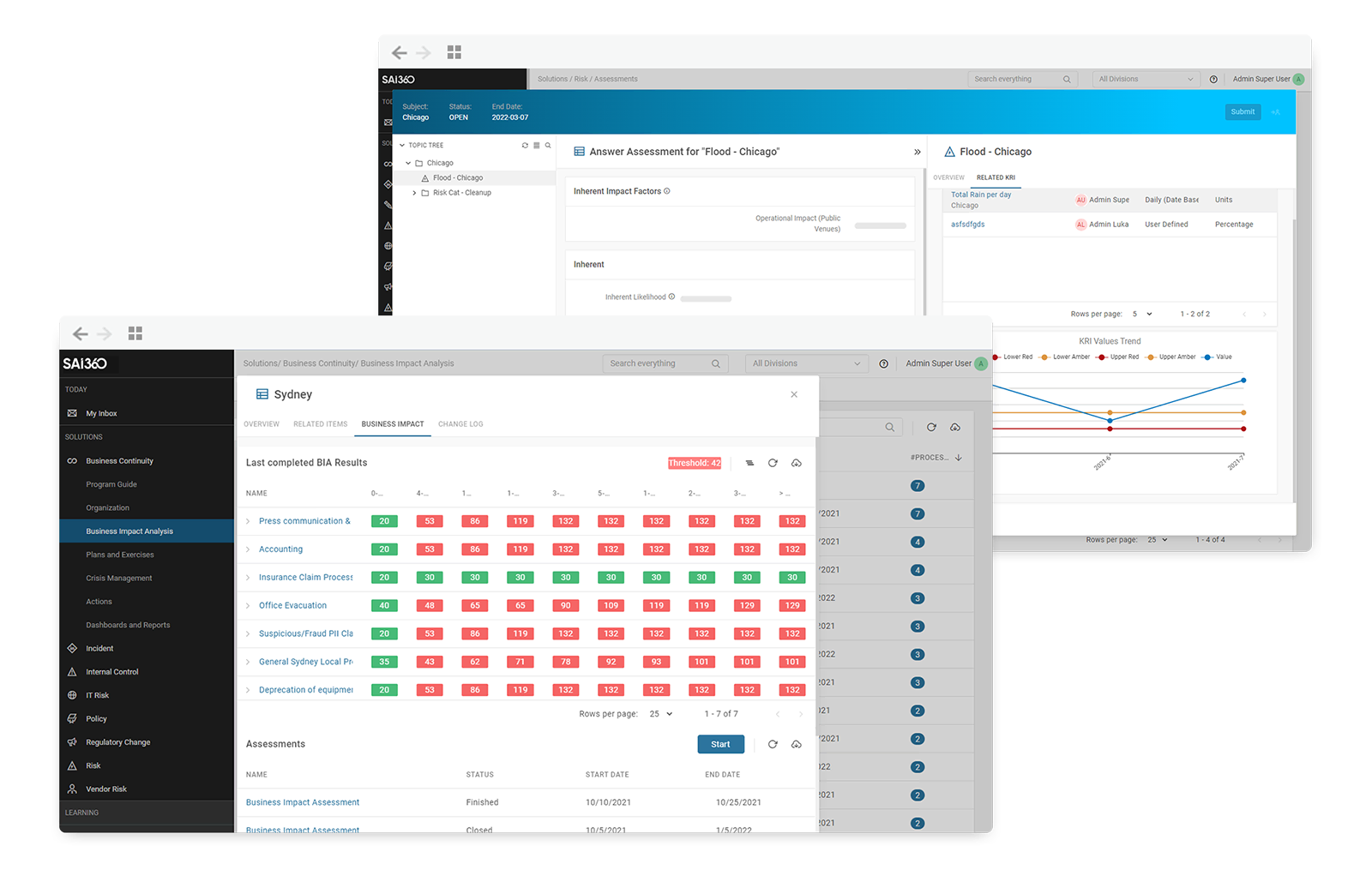Image resolution: width=1372 pixels, height=876 pixels.
Task: Click the refresh icon in Assessments section
Action: coord(773,744)
